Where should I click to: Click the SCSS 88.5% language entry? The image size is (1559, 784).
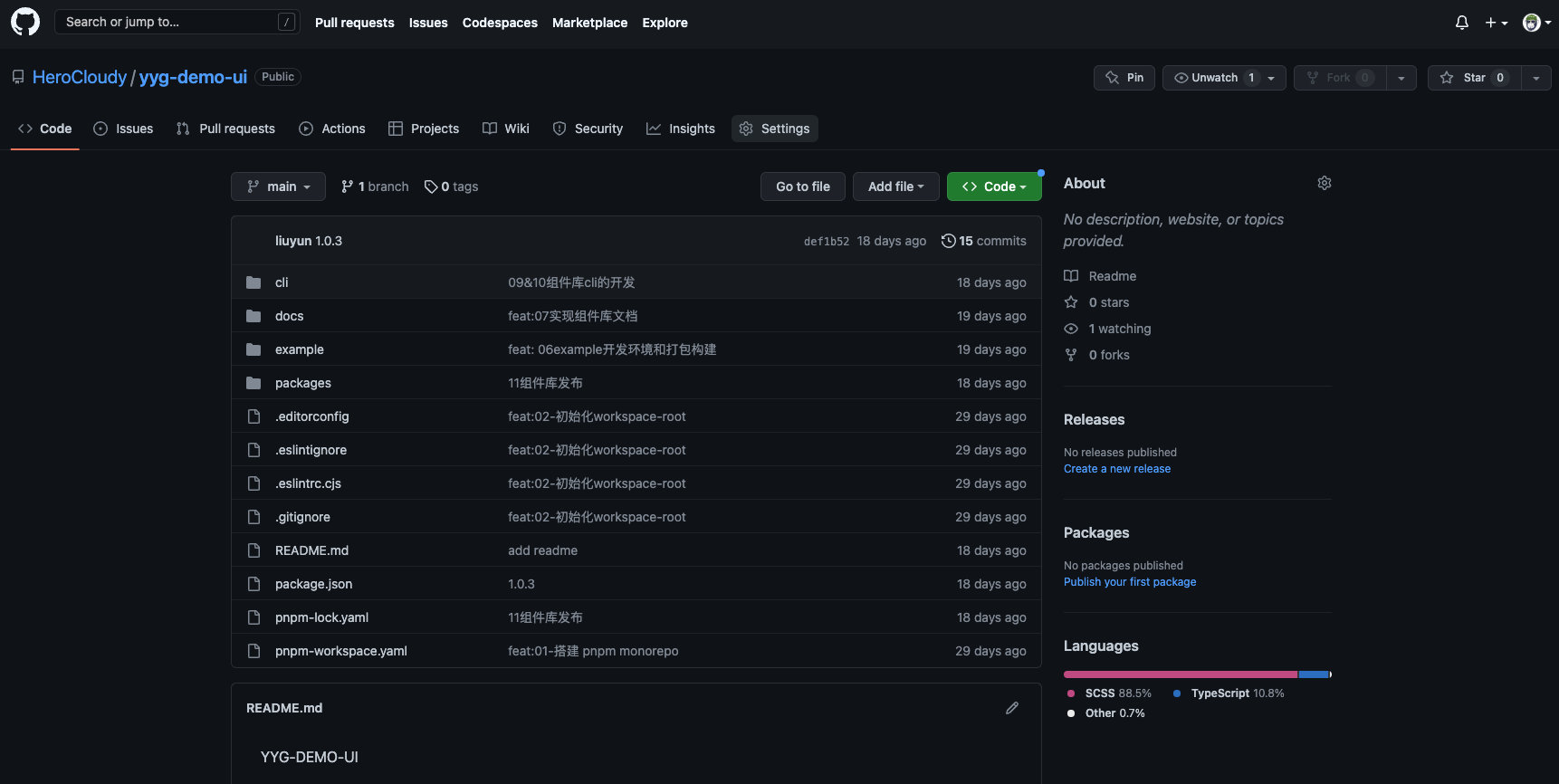[1110, 693]
